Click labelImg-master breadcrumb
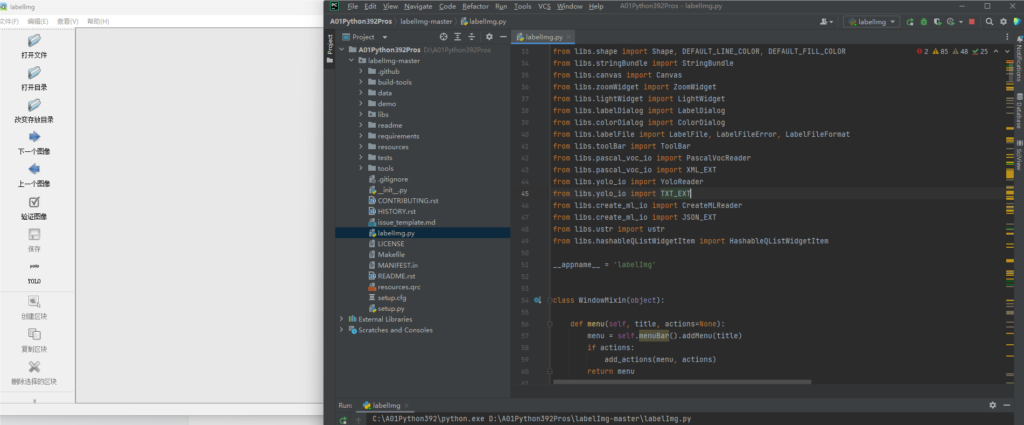The height and width of the screenshot is (425, 1024). coord(426,22)
